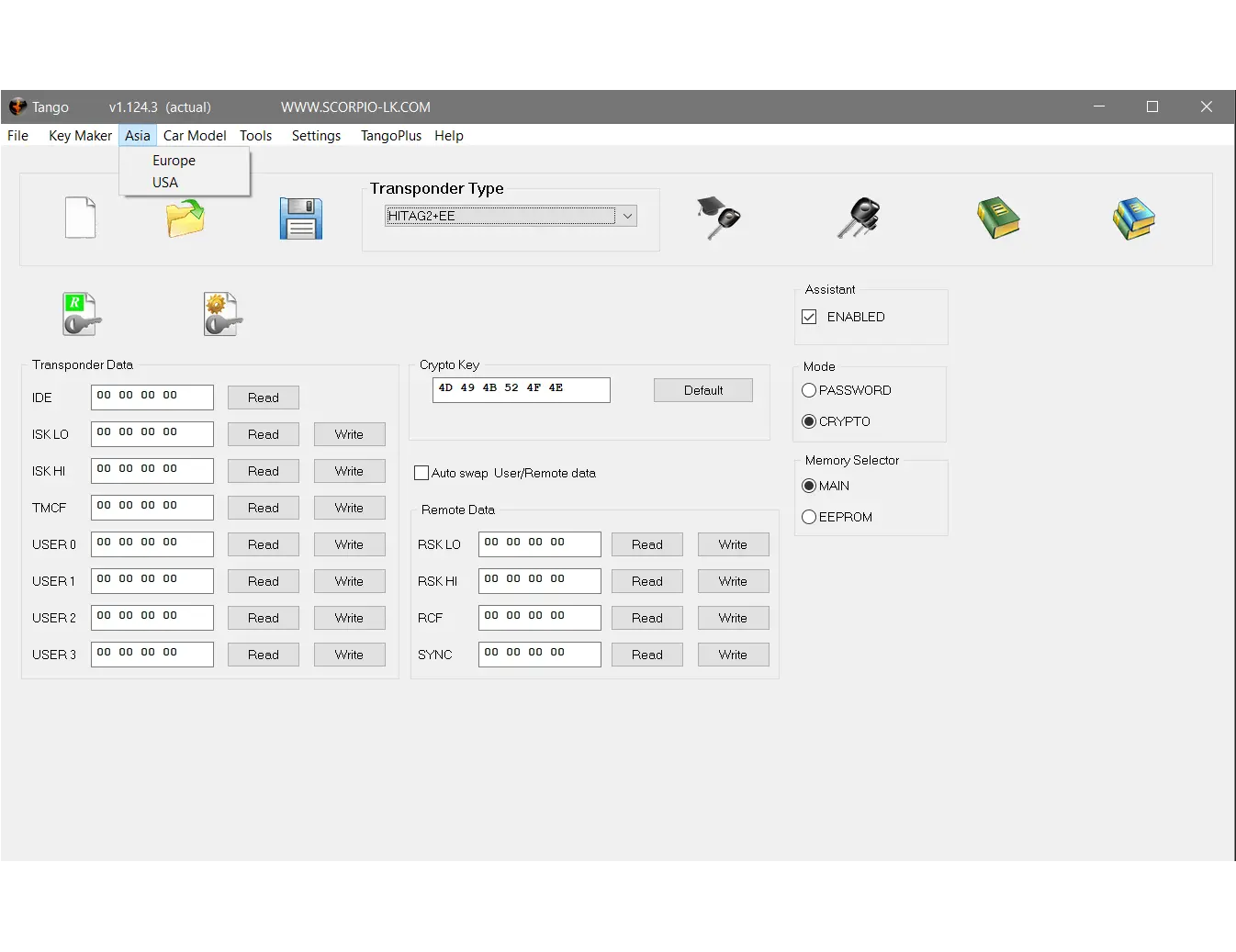Click the key with graduation cap icon
The width and height of the screenshot is (1236, 952).
(x=719, y=218)
